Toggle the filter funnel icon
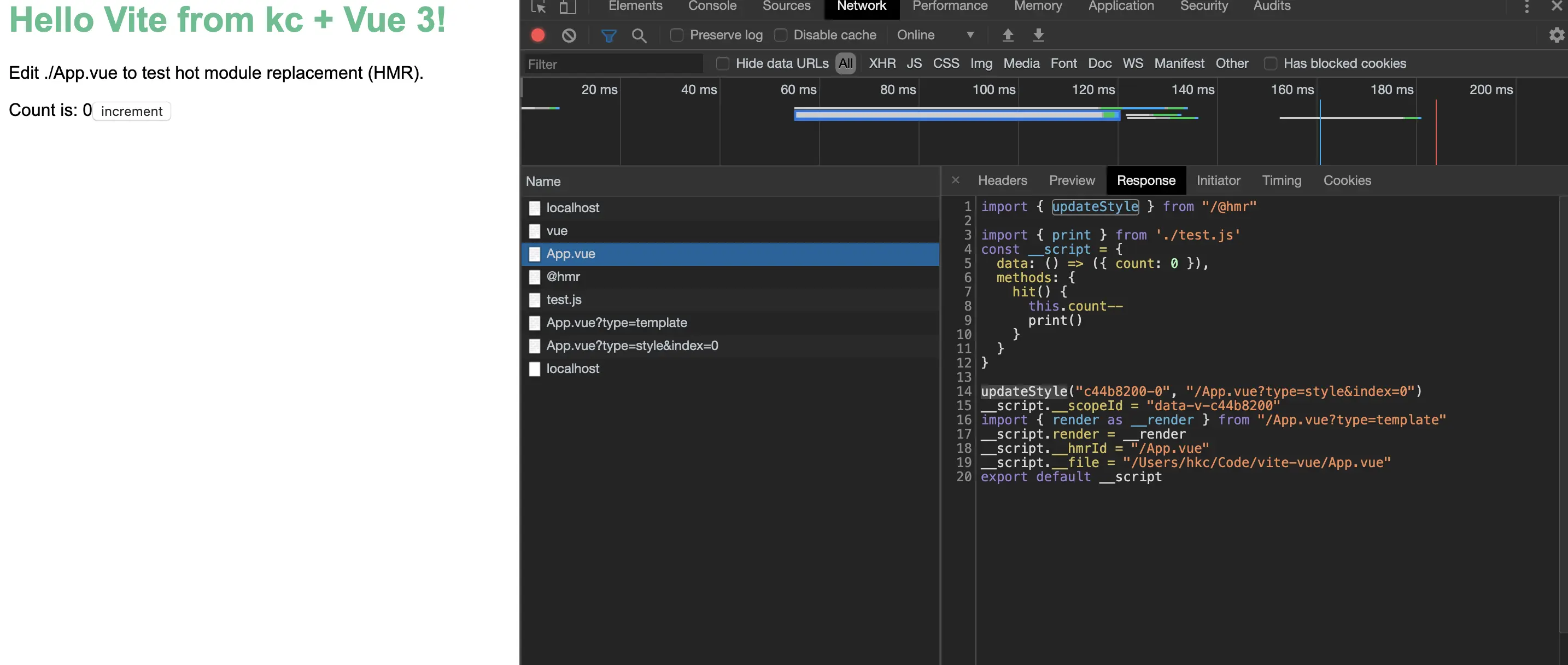Viewport: 1568px width, 665px height. [608, 36]
